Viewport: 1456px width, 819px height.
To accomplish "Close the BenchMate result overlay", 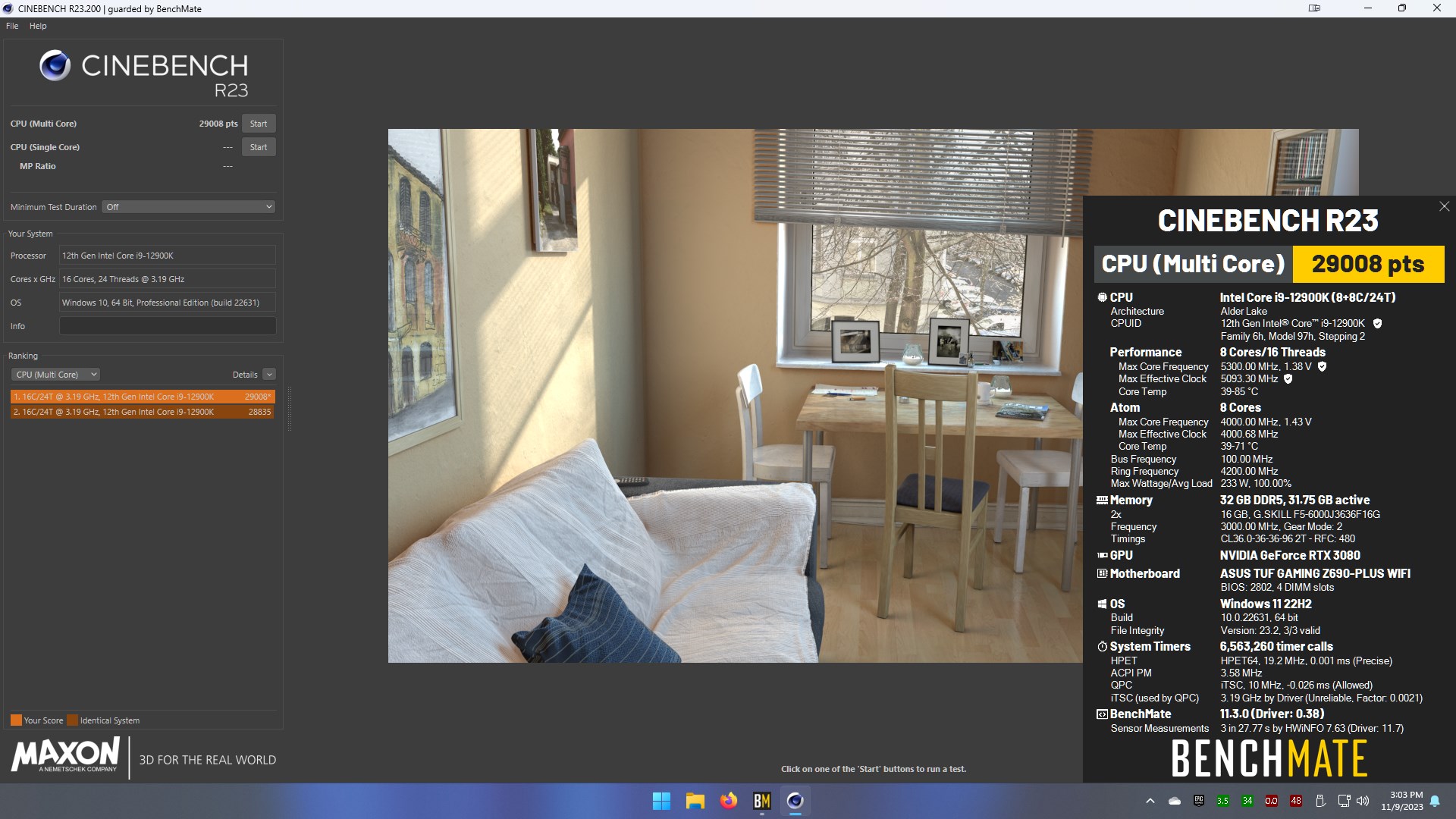I will [1444, 206].
